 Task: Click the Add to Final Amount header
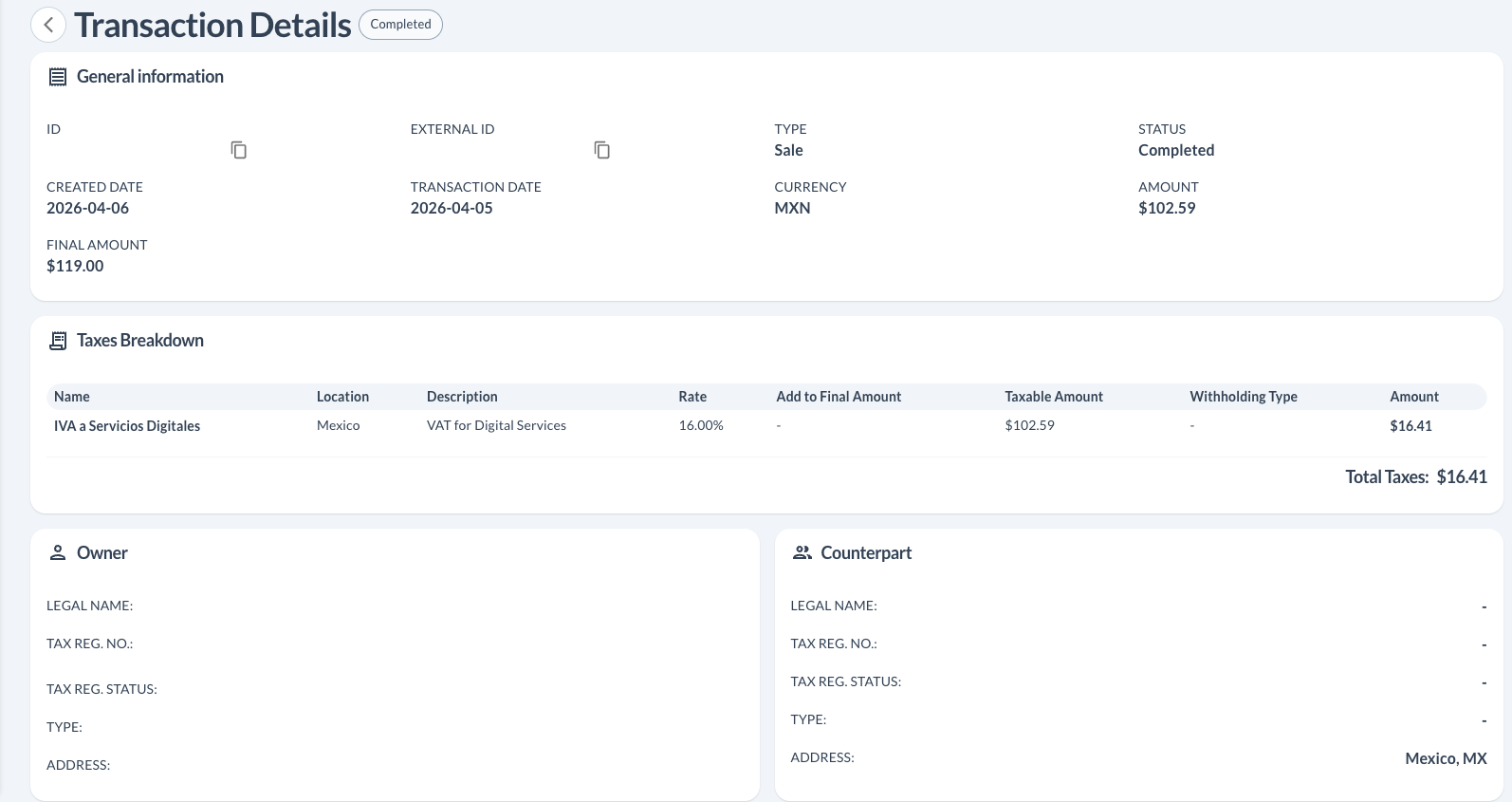coord(839,397)
